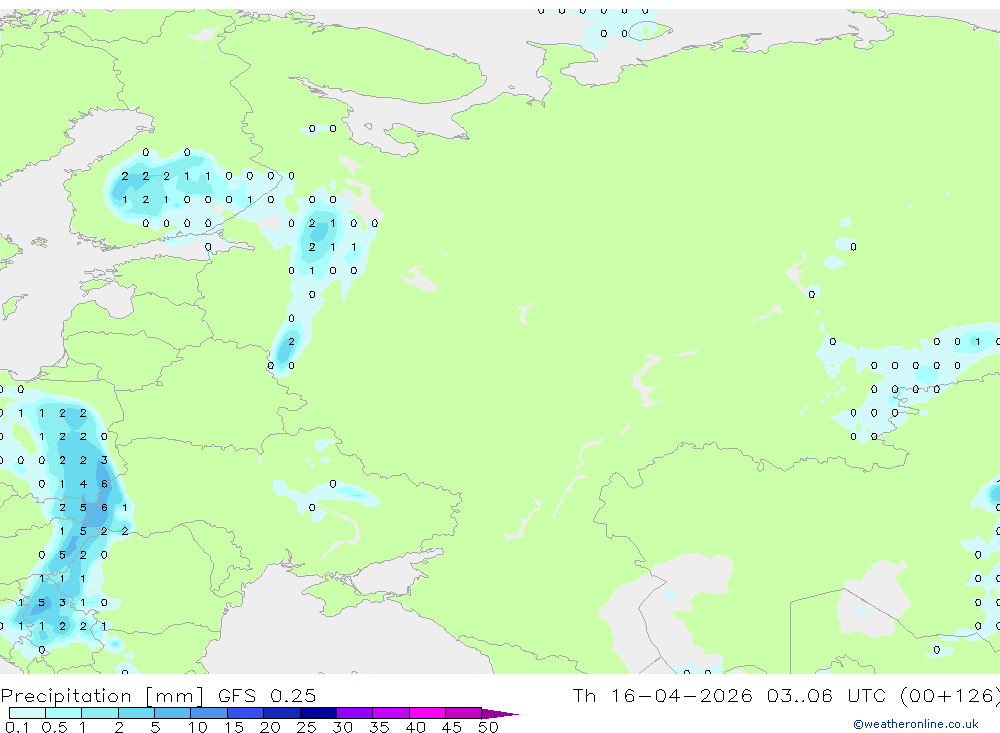Image resolution: width=1000 pixels, height=733 pixels.
Task: Click the legend label '0.1'
Action: 17,727
